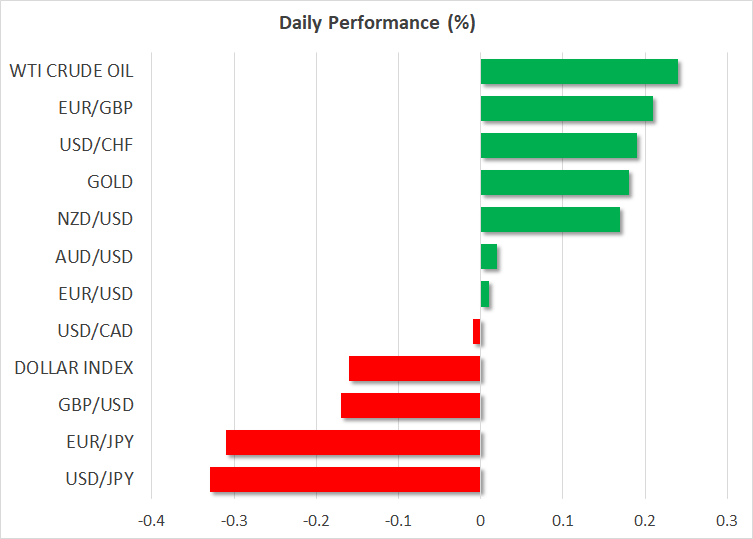This screenshot has width=753, height=539.
Task: Click the small AUD/USD bar
Action: click(489, 257)
